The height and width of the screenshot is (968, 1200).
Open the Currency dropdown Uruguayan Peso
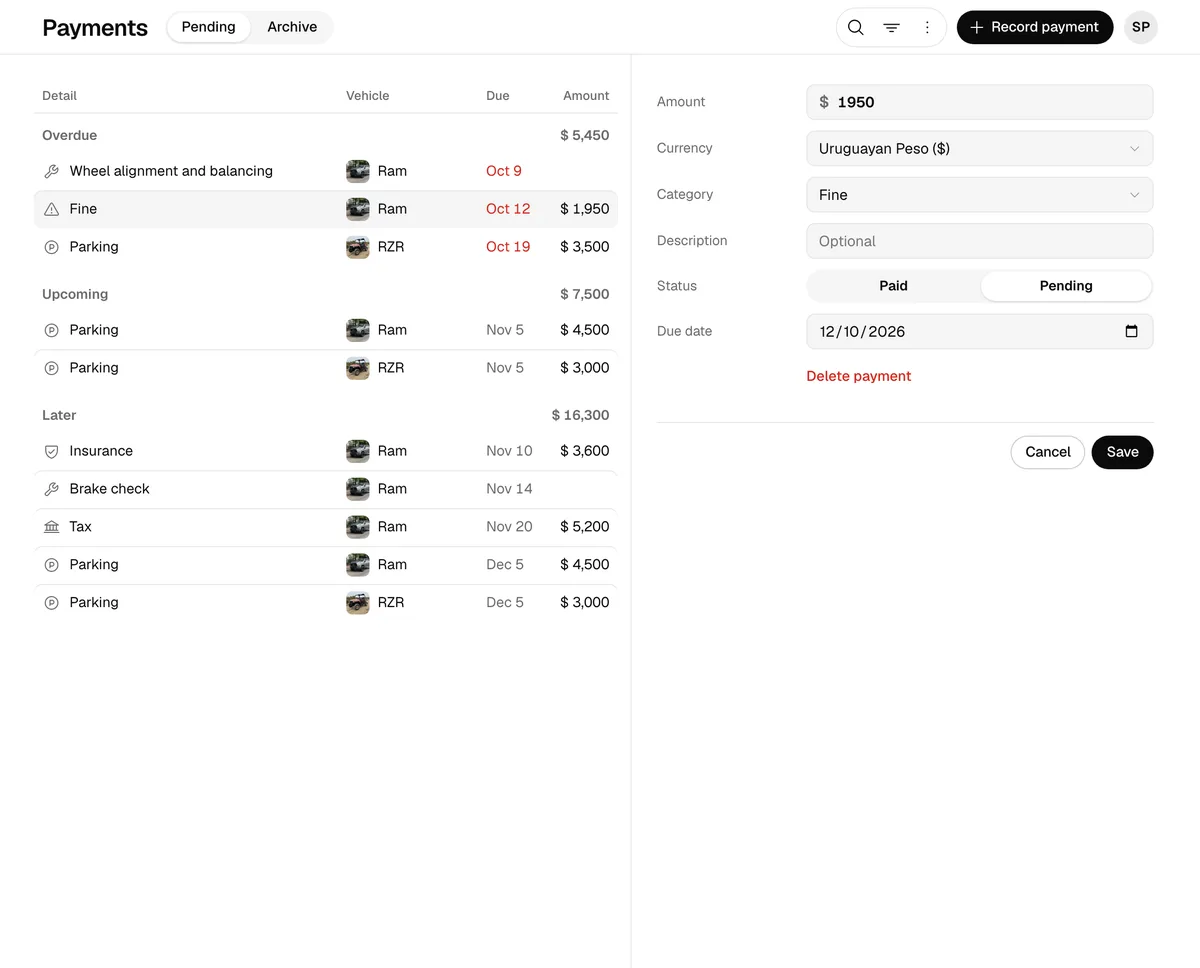point(979,149)
